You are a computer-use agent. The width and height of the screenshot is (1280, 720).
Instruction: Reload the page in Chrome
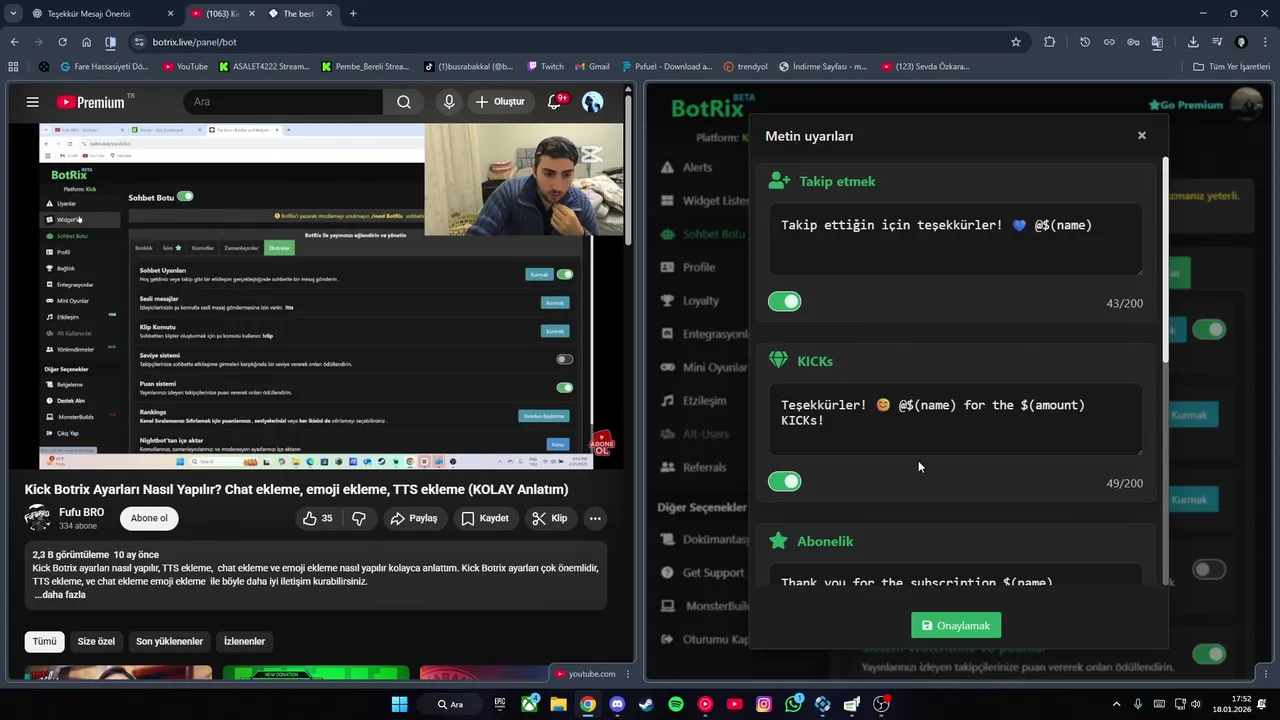pos(62,42)
